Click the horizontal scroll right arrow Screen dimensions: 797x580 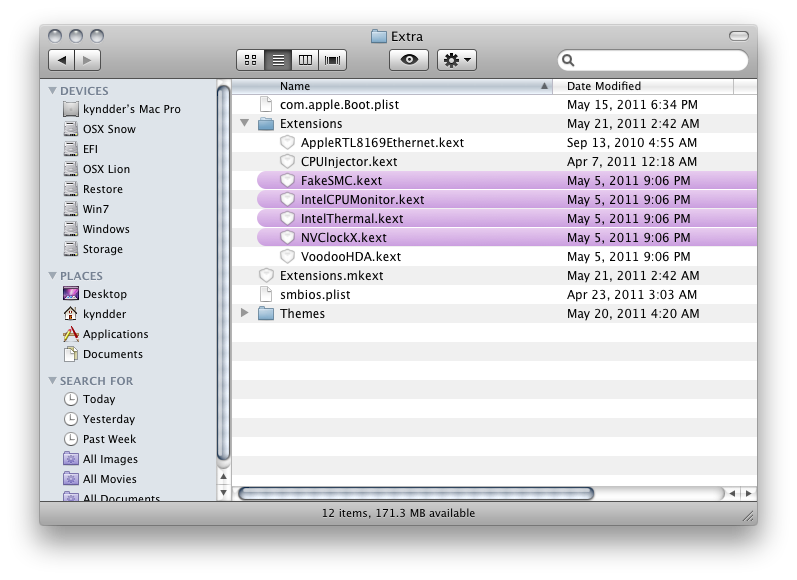click(748, 493)
